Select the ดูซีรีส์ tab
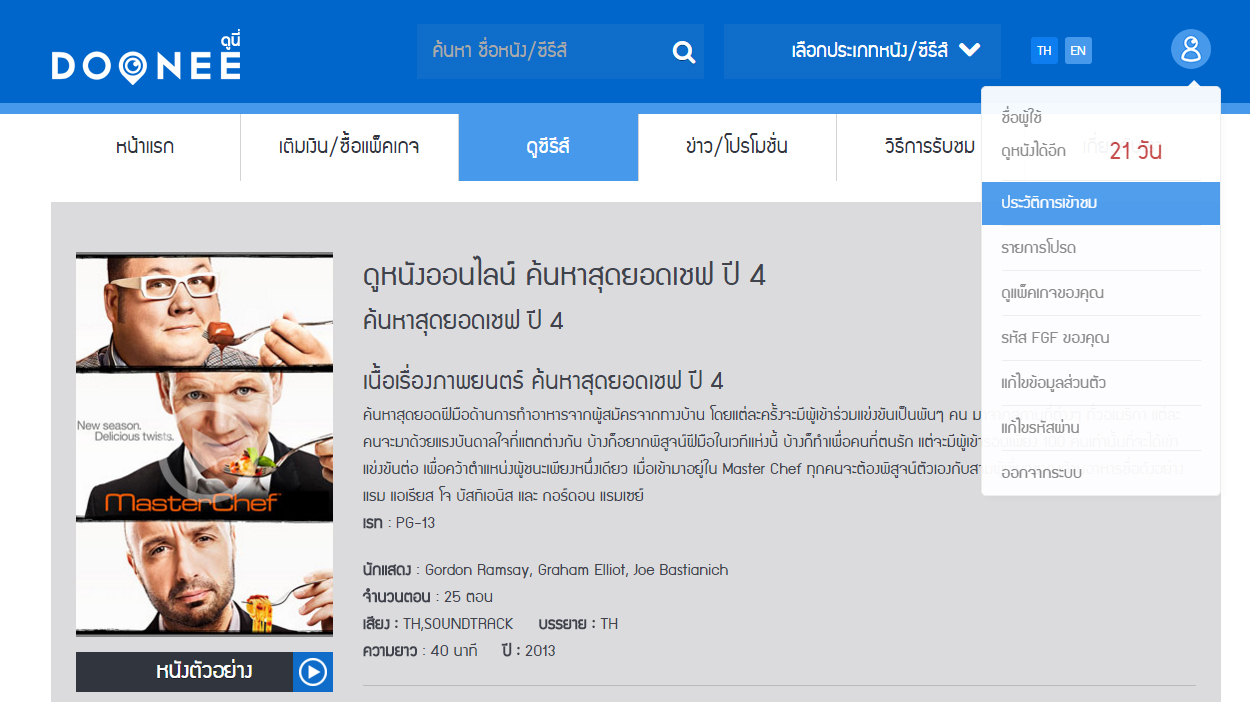The width and height of the screenshot is (1250, 702). tap(548, 147)
